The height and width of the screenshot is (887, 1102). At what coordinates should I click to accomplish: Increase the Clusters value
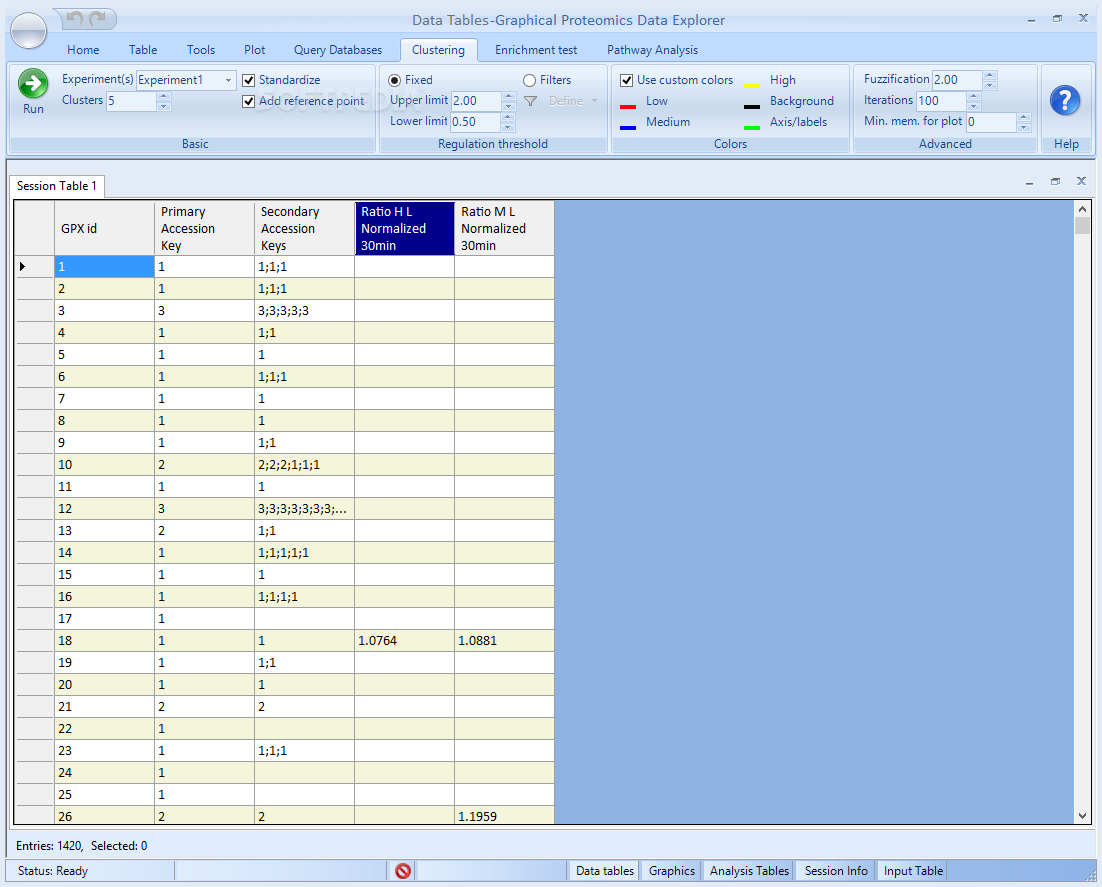pos(164,96)
